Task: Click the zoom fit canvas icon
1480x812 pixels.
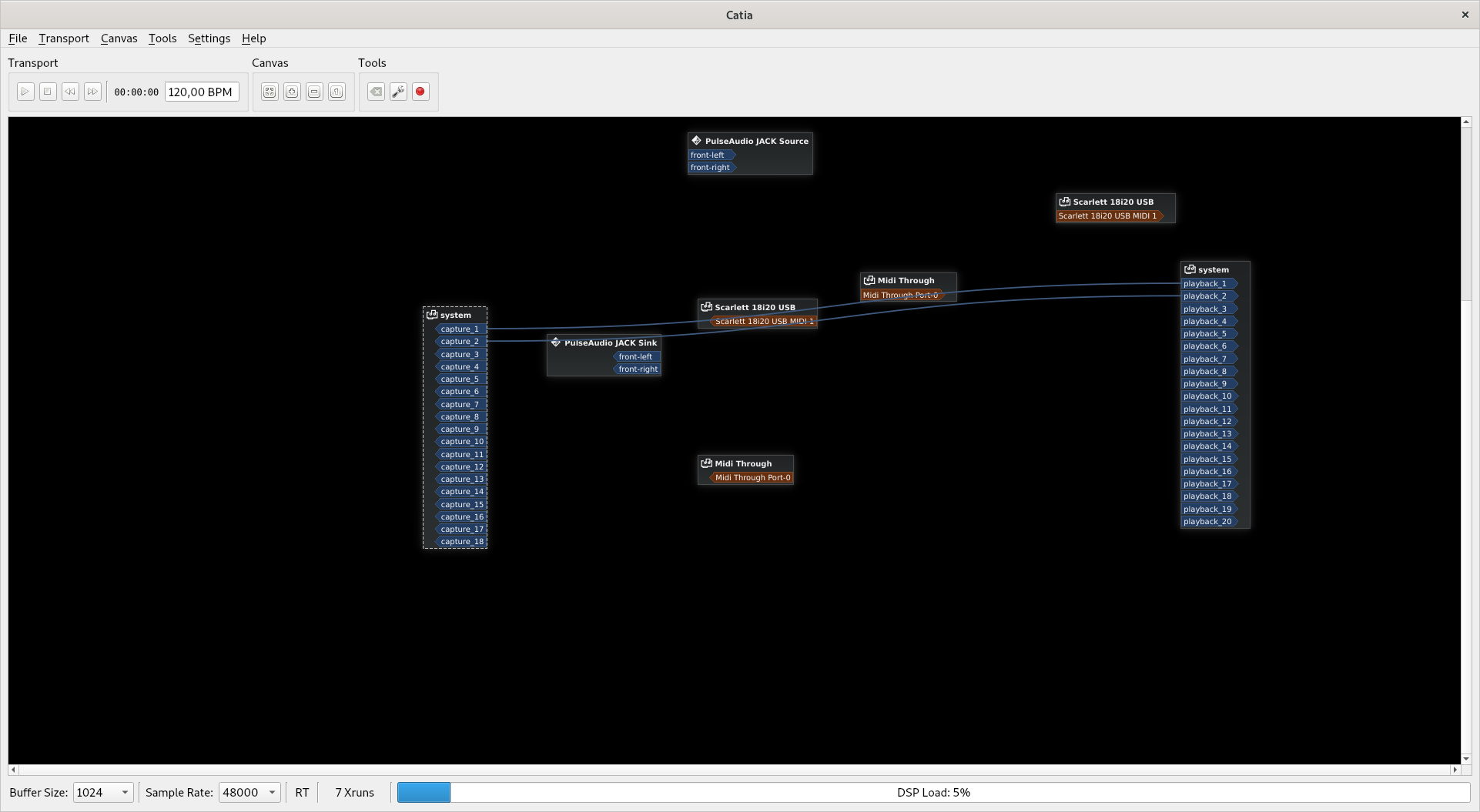Action: (x=270, y=92)
